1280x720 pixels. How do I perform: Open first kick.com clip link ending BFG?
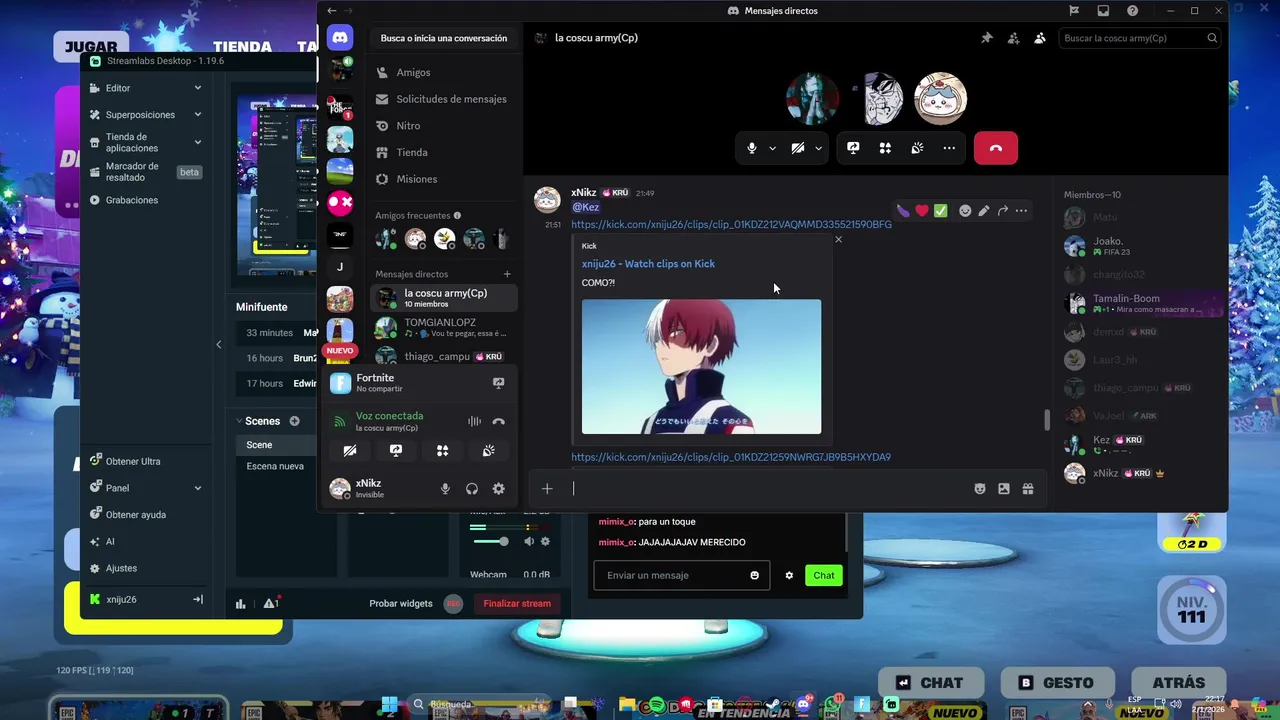731,225
